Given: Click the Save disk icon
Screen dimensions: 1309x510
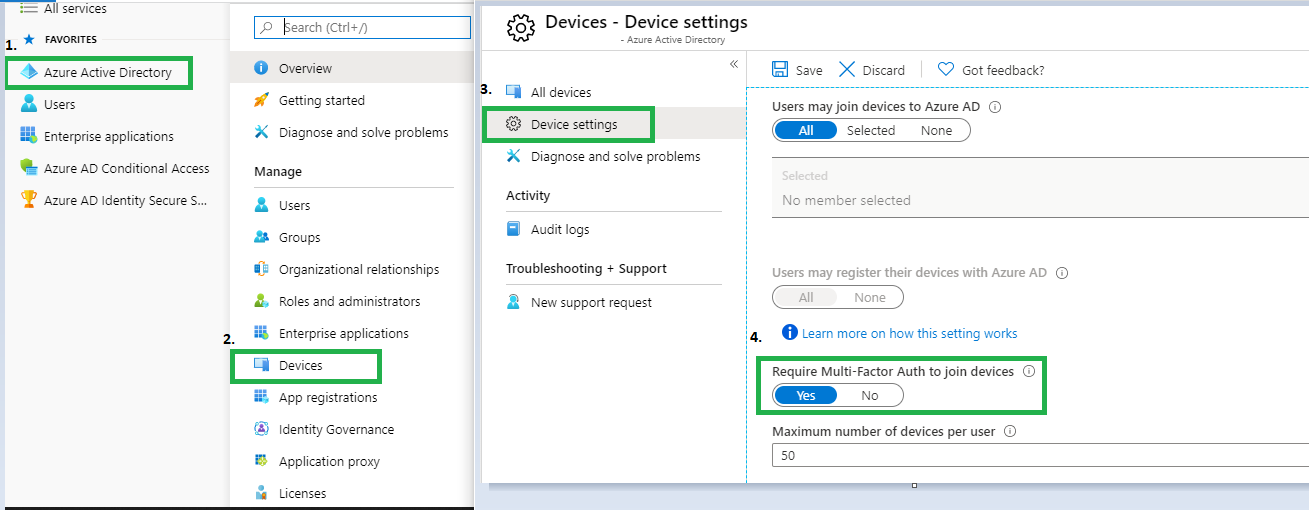Looking at the screenshot, I should (x=780, y=69).
